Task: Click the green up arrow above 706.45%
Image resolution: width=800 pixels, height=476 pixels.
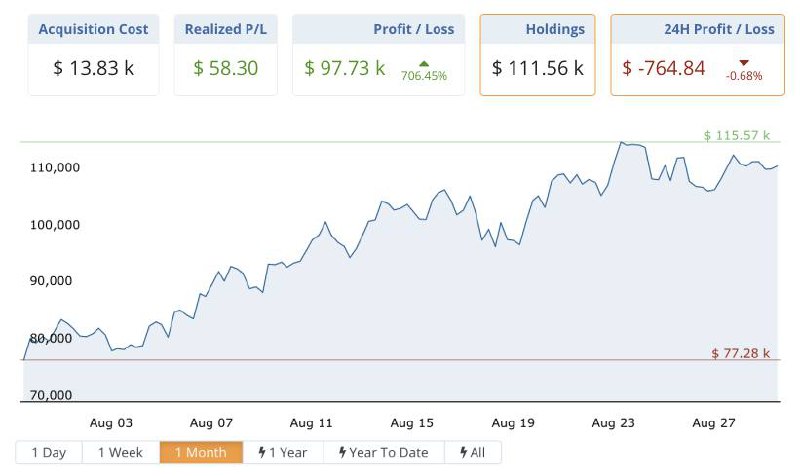Action: 423,62
